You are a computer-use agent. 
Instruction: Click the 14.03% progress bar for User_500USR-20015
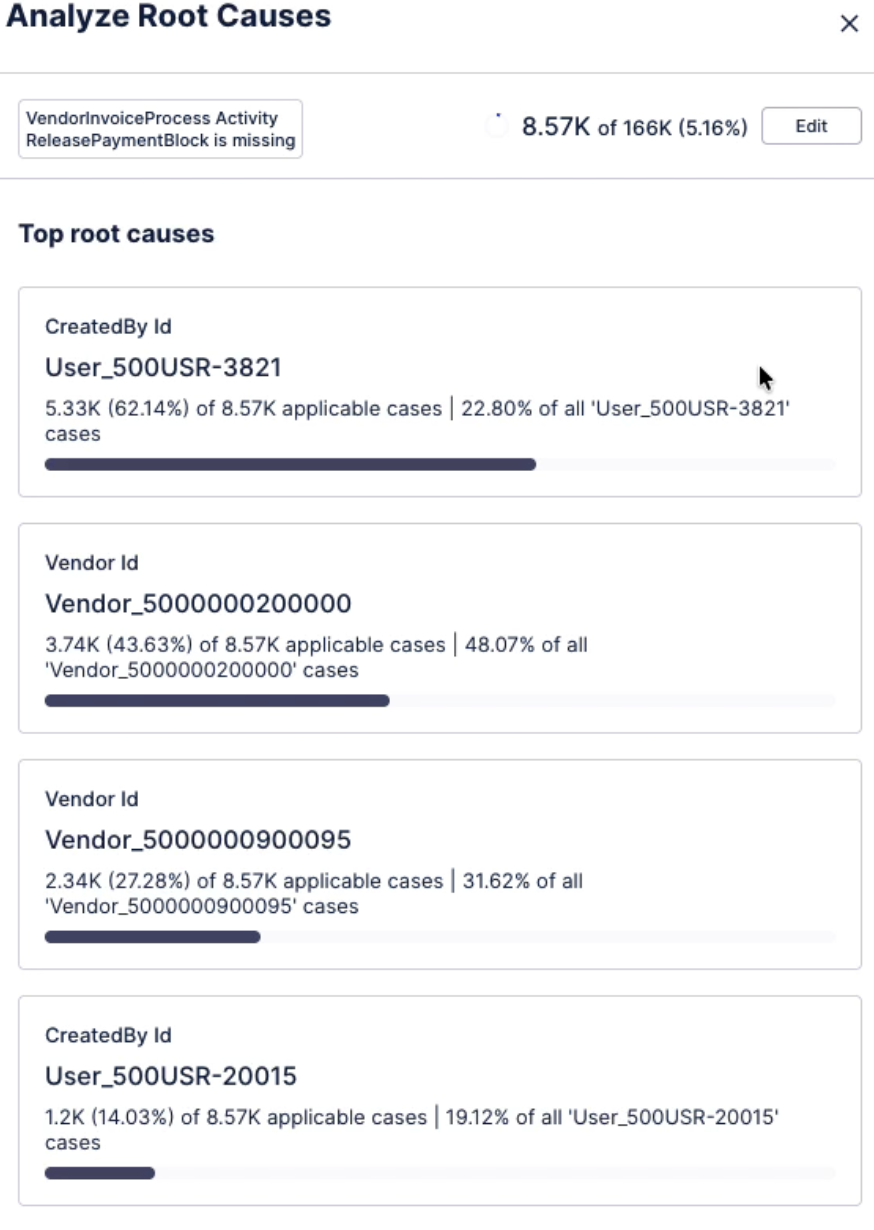[x=100, y=1173]
